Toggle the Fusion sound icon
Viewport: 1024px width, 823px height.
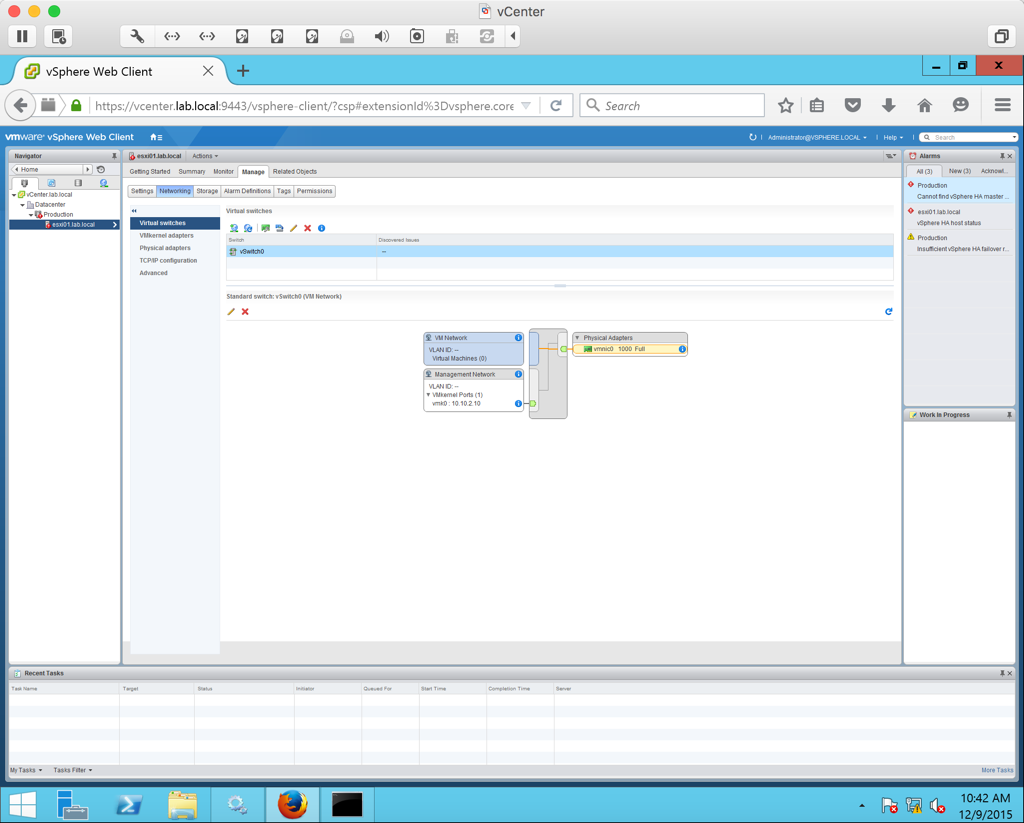coord(382,36)
